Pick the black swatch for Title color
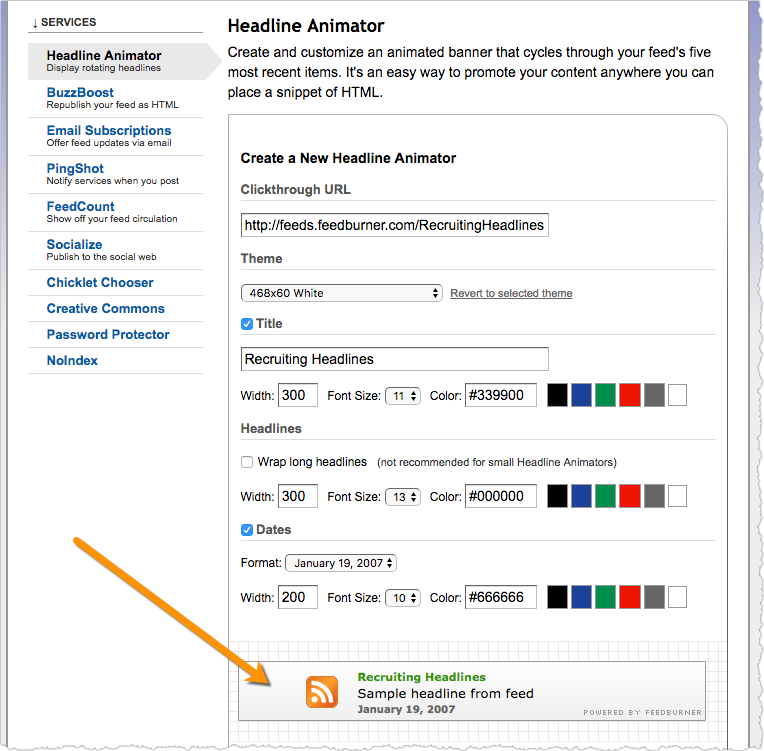Image resolution: width=764 pixels, height=751 pixels. (x=557, y=395)
